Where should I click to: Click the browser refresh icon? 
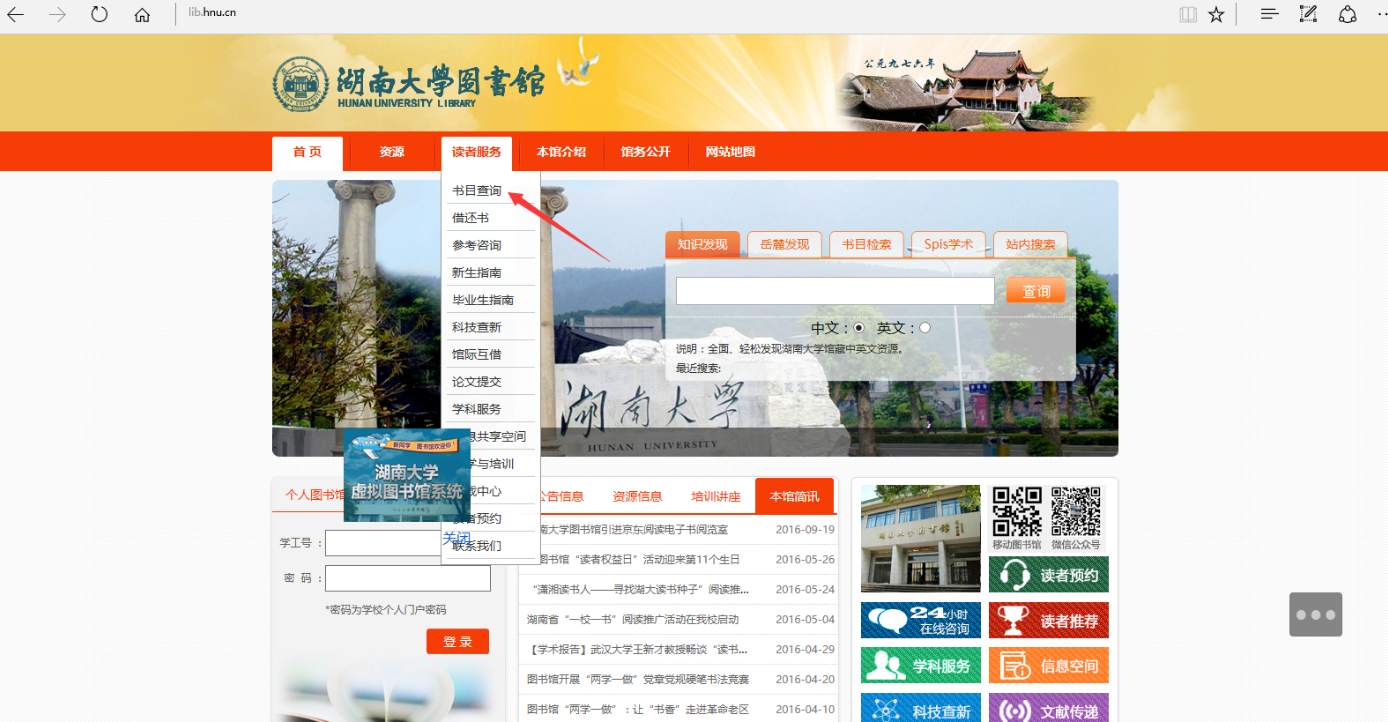tap(99, 15)
